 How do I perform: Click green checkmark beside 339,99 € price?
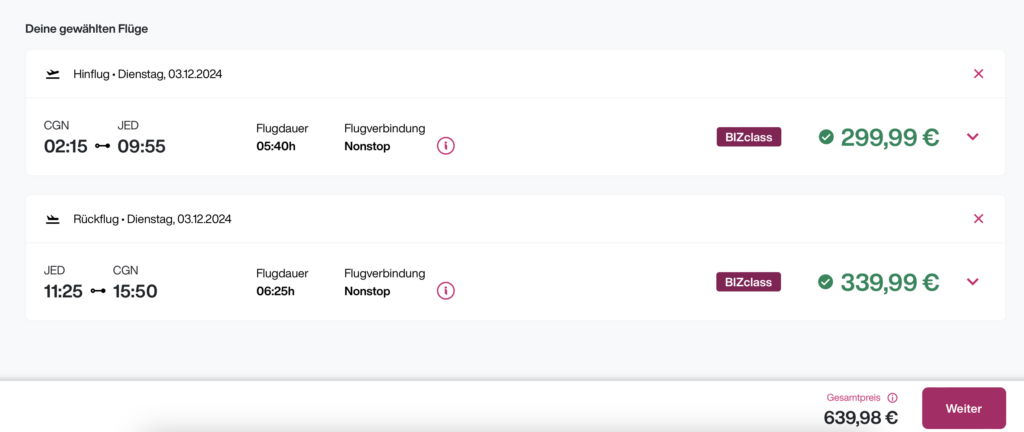tap(826, 282)
